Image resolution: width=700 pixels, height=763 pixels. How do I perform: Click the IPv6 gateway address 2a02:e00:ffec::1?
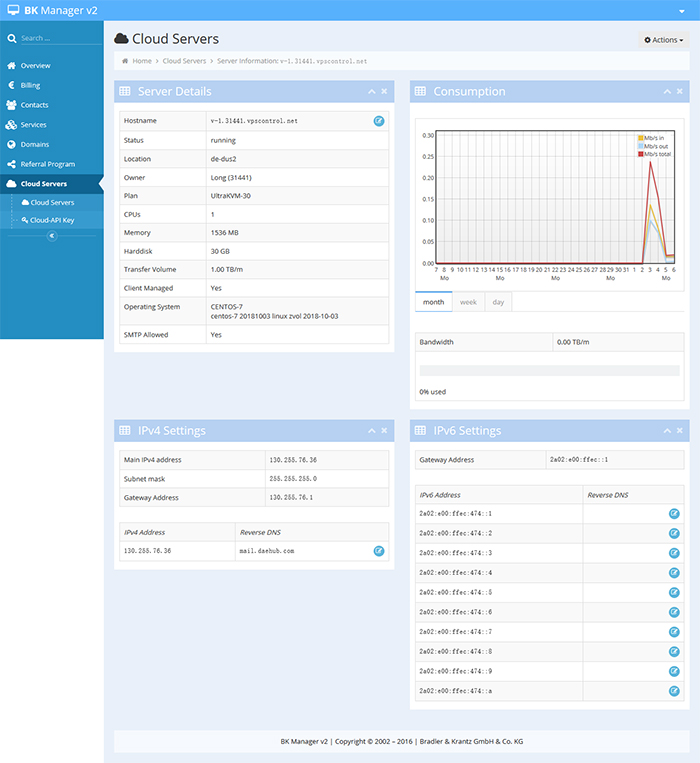point(579,460)
